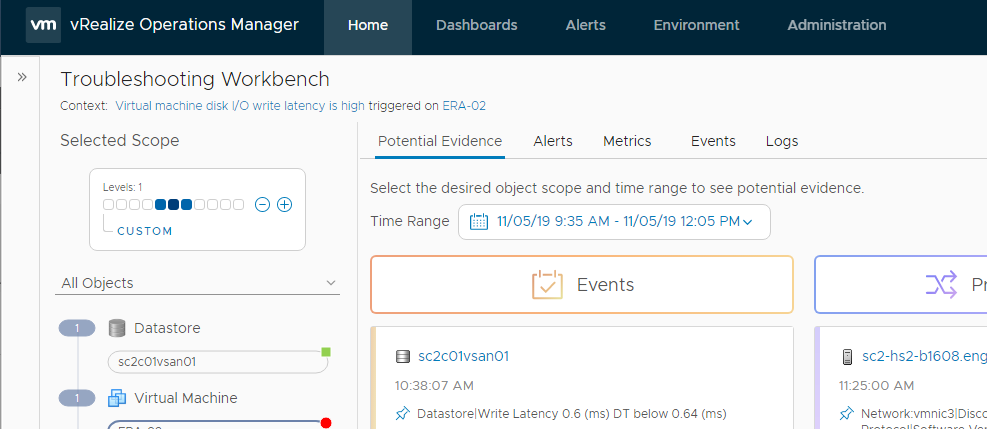The height and width of the screenshot is (429, 987).
Task: Switch to the Alerts evidence tab
Action: click(553, 141)
